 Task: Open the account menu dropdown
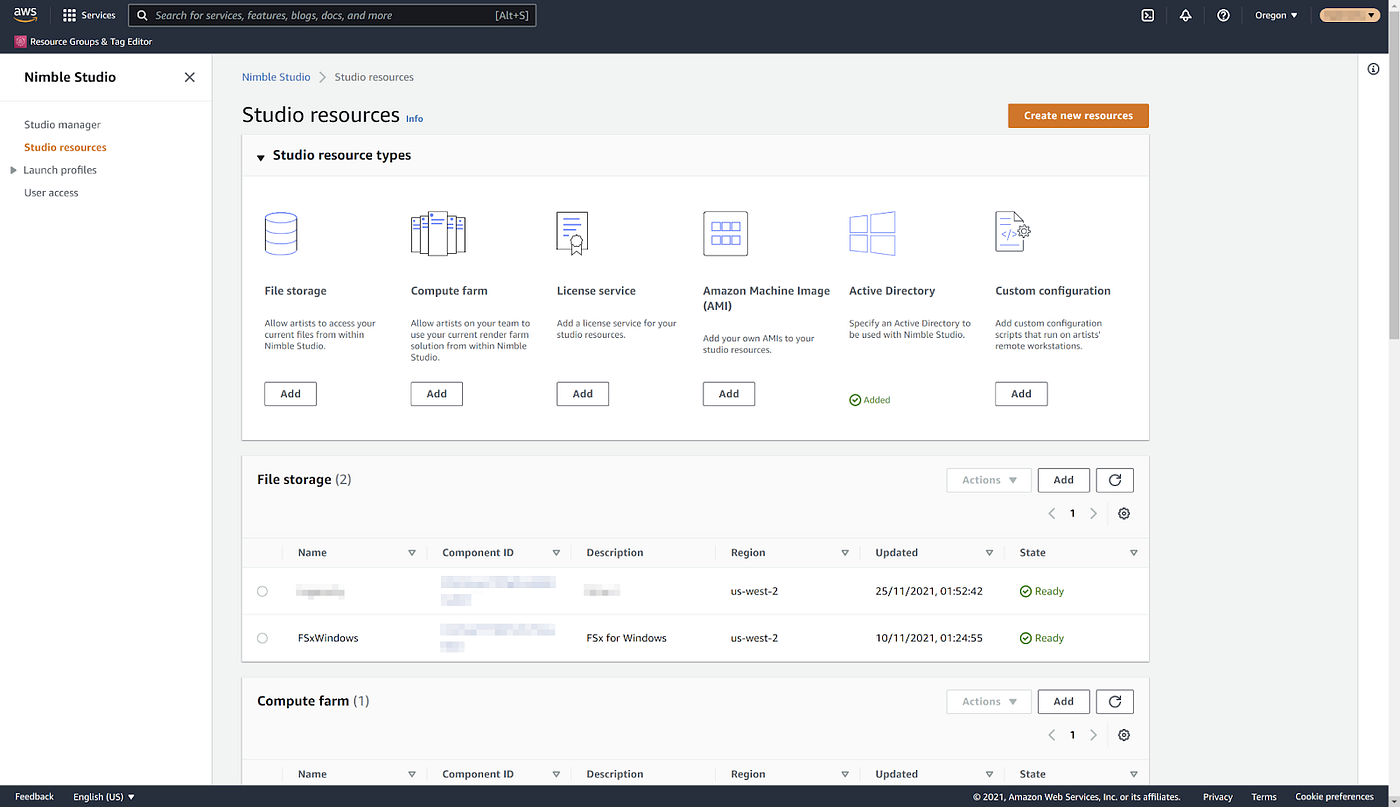1350,15
